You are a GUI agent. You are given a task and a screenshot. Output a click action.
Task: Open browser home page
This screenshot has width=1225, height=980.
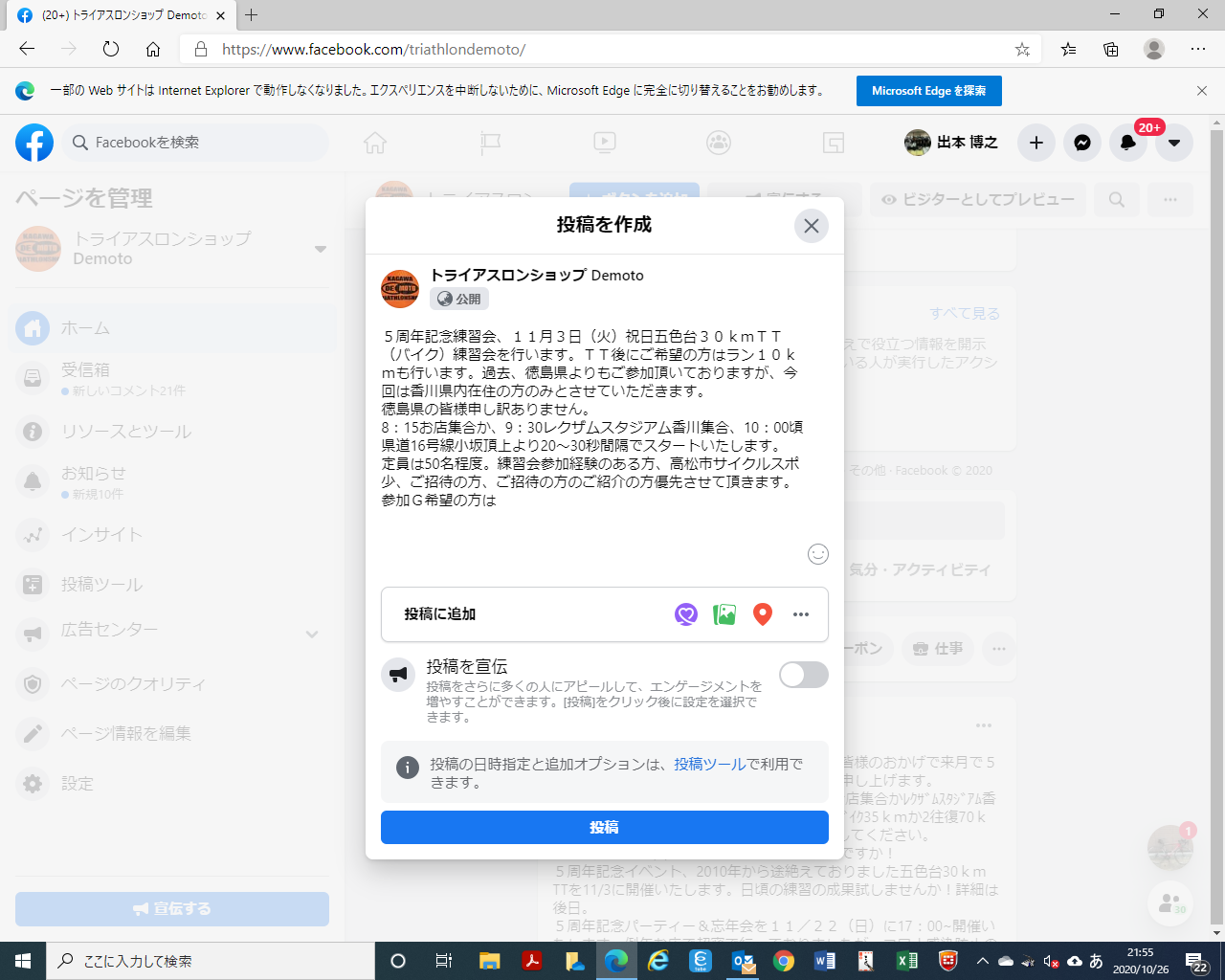coord(153,49)
